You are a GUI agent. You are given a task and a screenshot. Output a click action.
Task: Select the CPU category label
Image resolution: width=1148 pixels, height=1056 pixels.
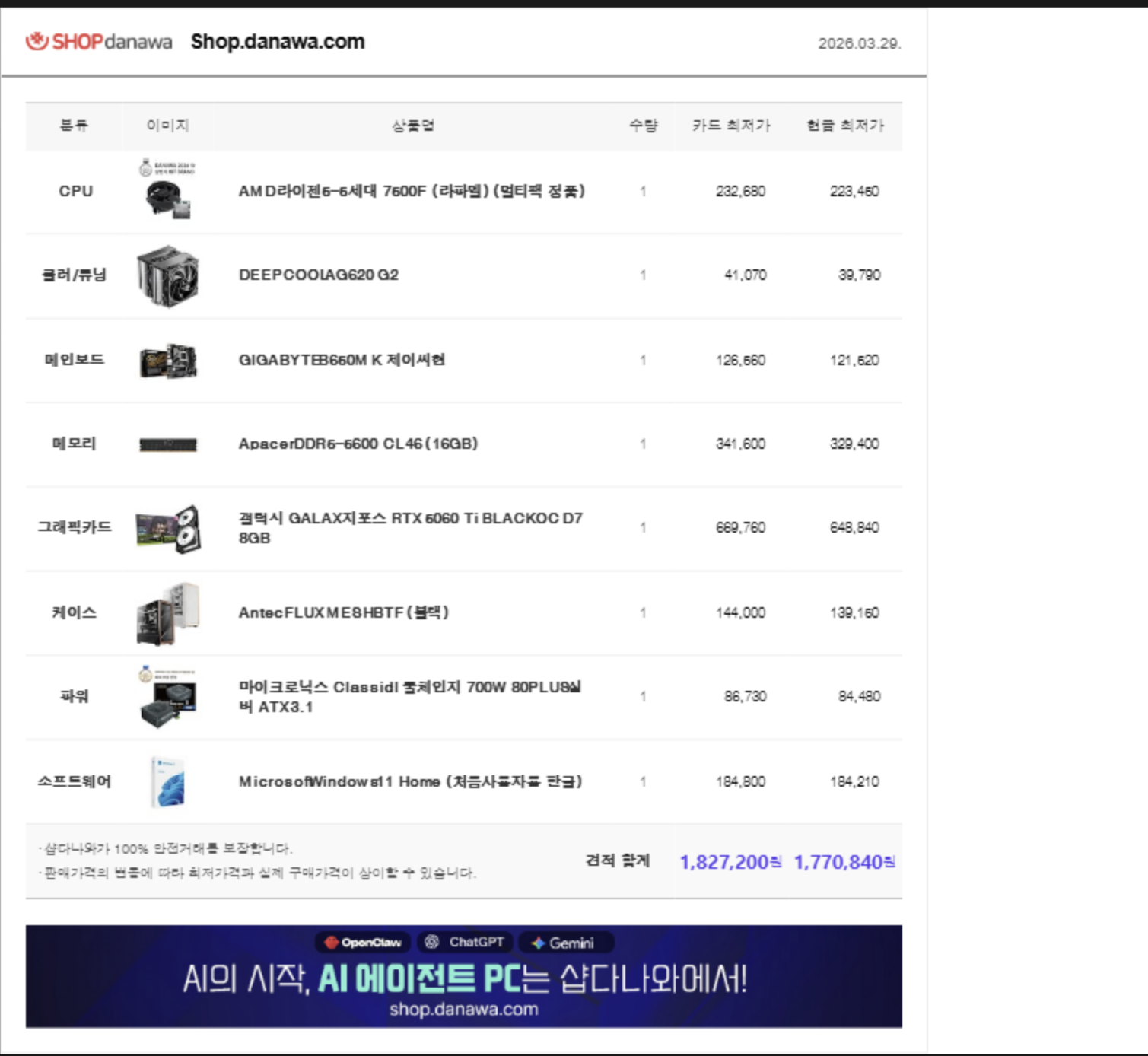75,191
